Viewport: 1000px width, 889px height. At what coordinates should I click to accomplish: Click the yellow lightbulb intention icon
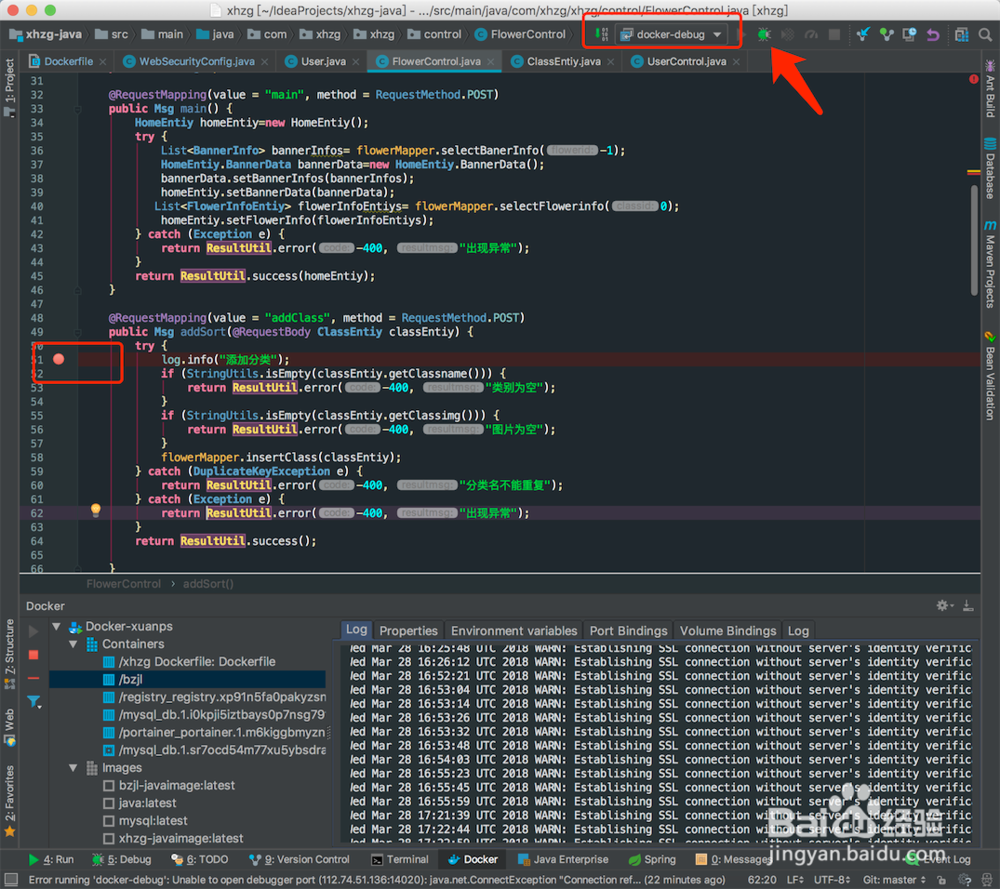tap(96, 510)
